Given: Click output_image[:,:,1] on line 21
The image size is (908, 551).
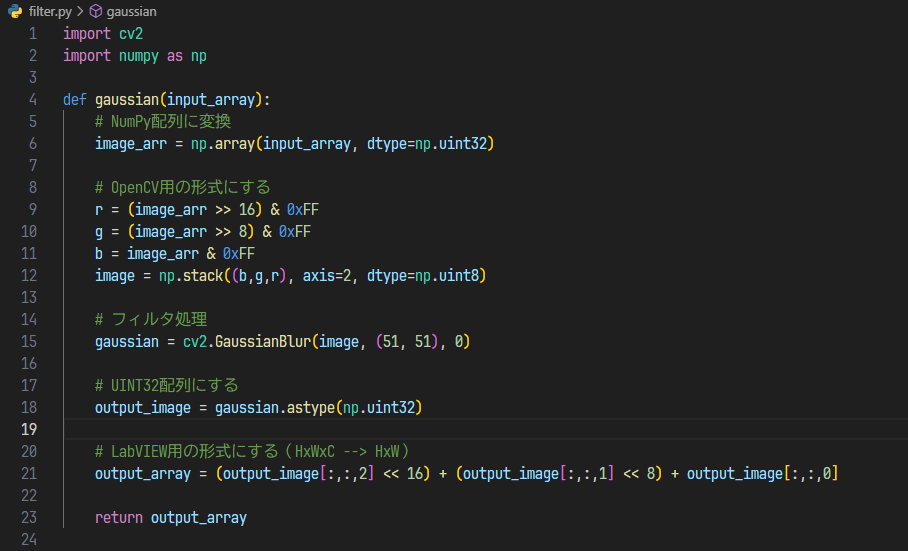Looking at the screenshot, I should (x=539, y=473).
